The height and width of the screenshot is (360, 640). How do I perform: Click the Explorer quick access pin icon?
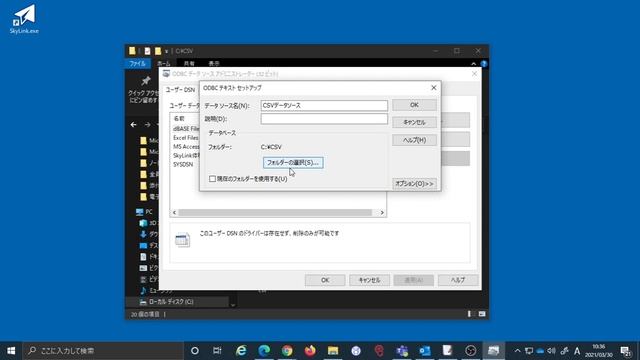point(145,81)
